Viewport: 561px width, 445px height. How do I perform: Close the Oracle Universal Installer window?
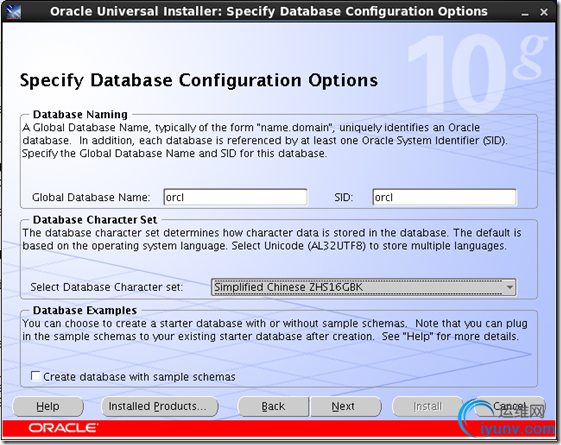pos(544,13)
